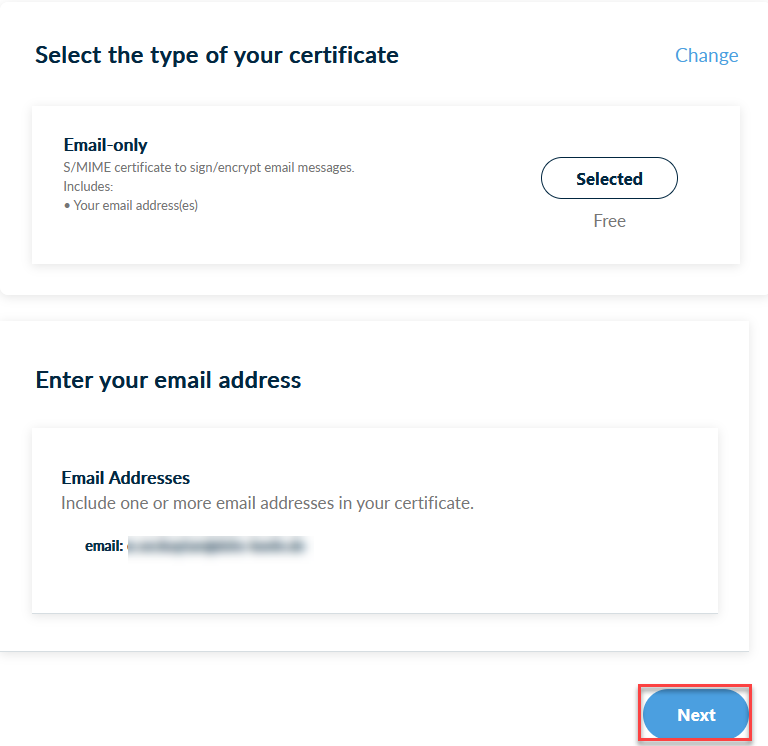Click the "Select the type of your certificate" heading
768x746 pixels.
216,55
